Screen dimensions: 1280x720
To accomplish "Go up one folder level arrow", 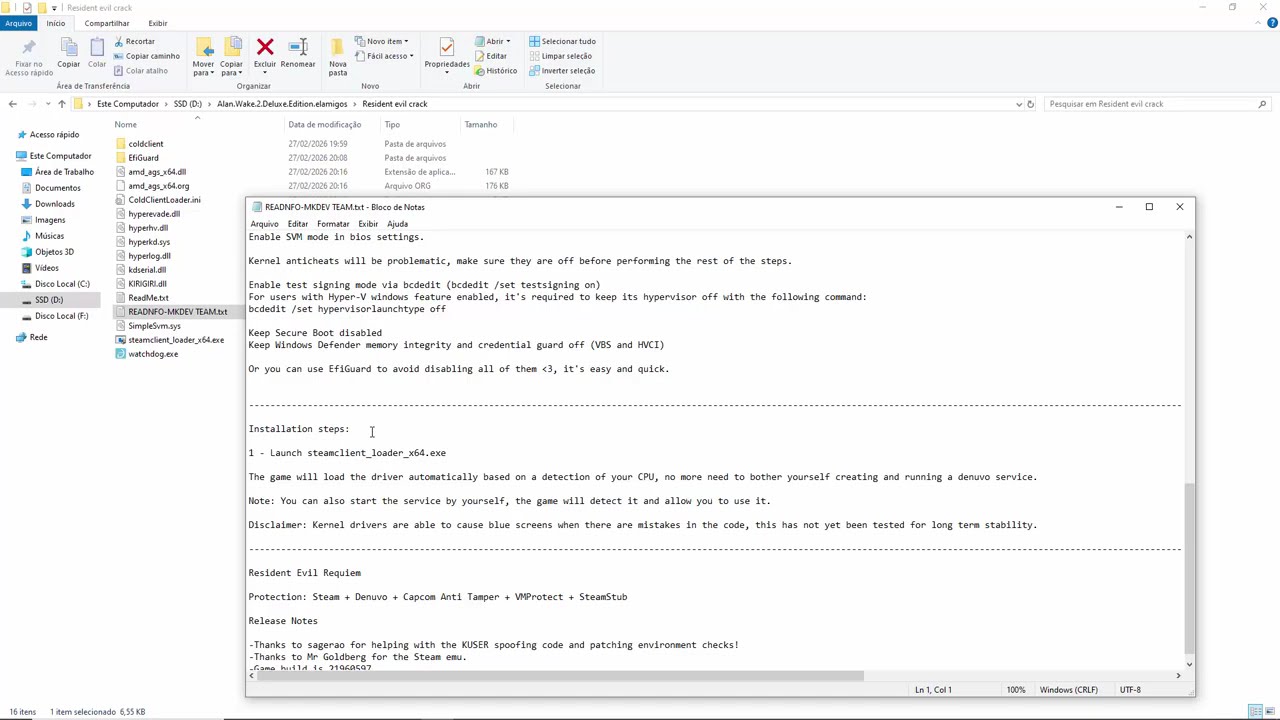I will coord(61,104).
